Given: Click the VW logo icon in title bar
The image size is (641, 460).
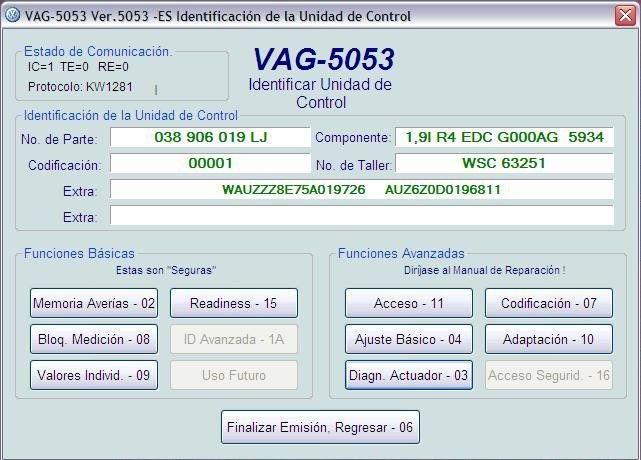Looking at the screenshot, I should (12, 16).
